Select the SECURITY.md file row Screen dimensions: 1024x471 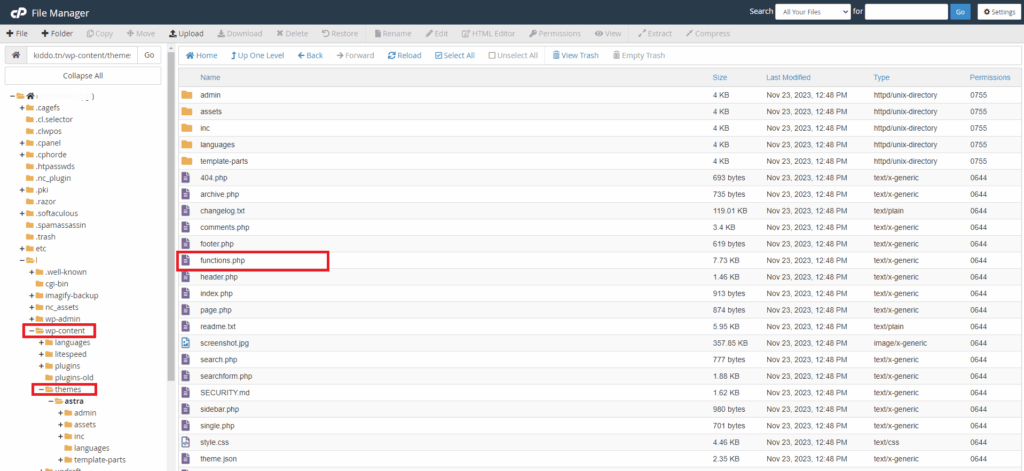point(600,392)
